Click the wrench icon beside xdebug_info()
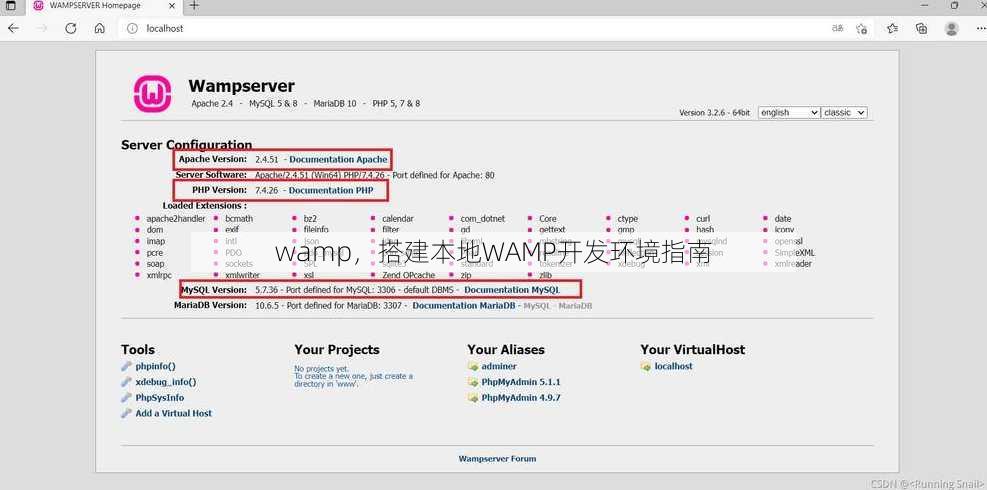 pos(127,382)
